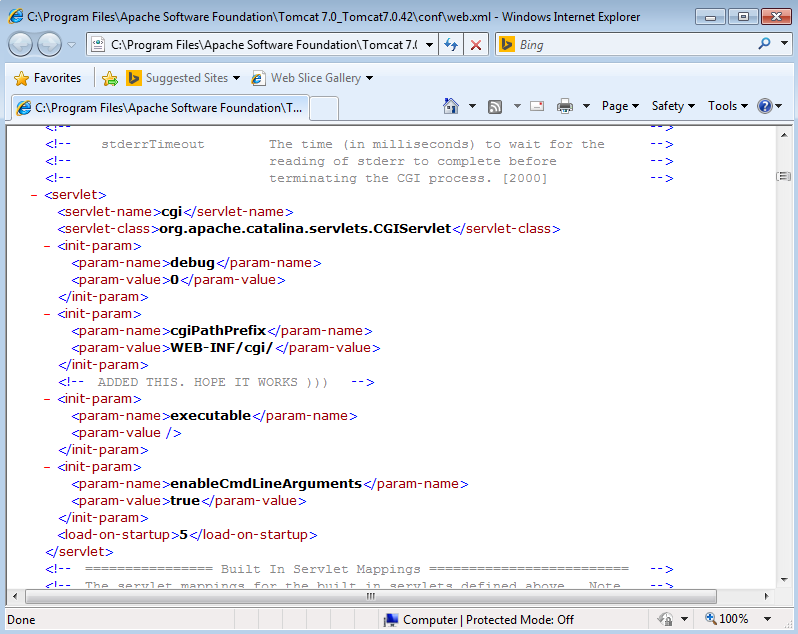Viewport: 798px width, 634px height.
Task: Click the comment ADDED THIS. HOPE IT WORKS
Action: point(212,382)
